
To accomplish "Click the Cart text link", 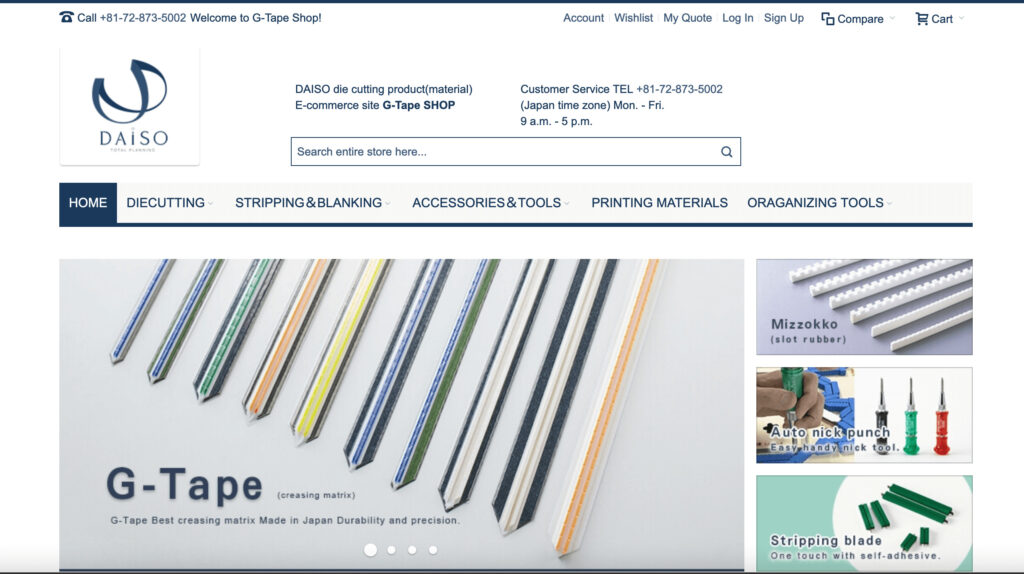I will (x=942, y=20).
